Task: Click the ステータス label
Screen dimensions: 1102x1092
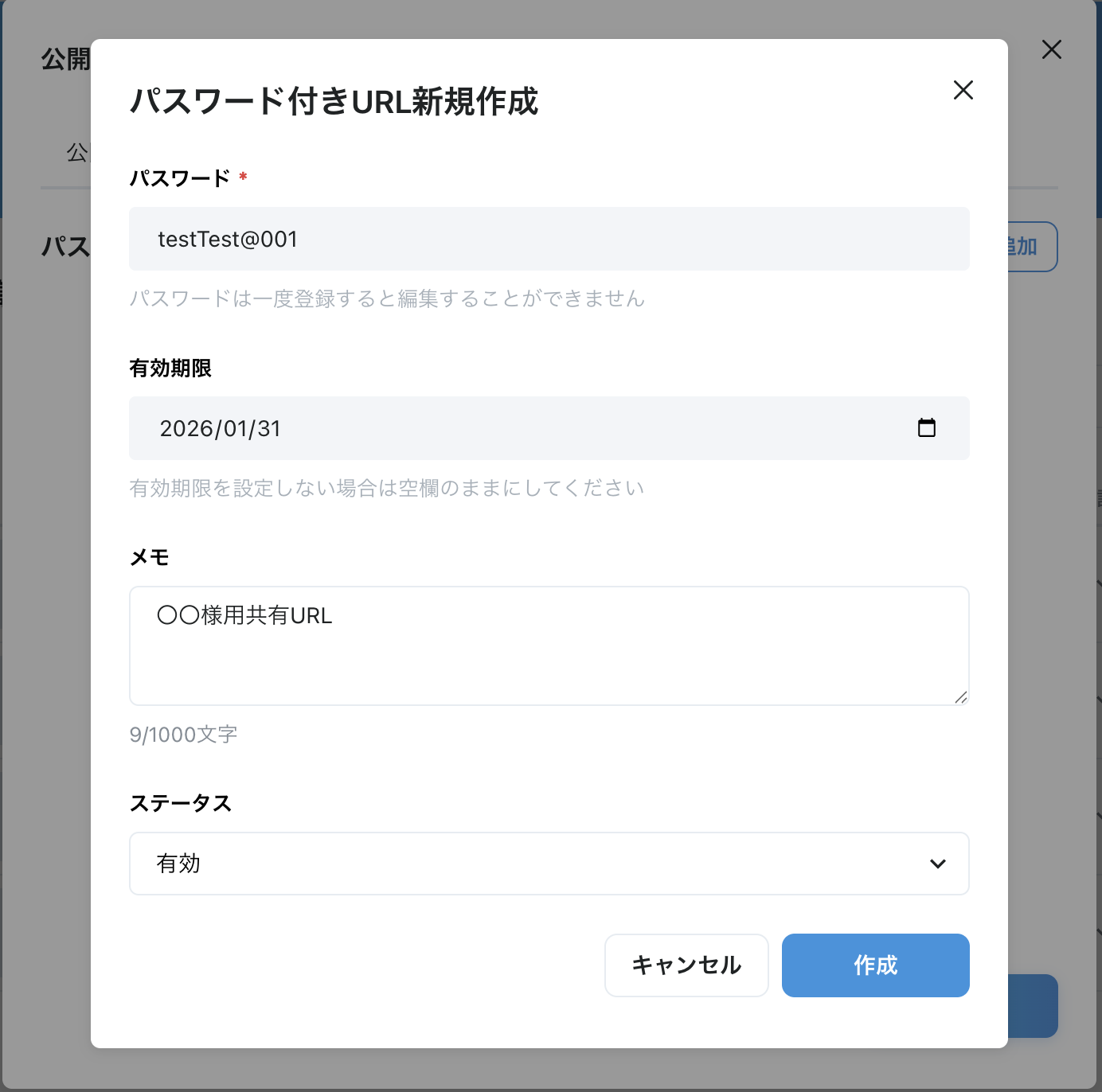Action: (x=181, y=803)
